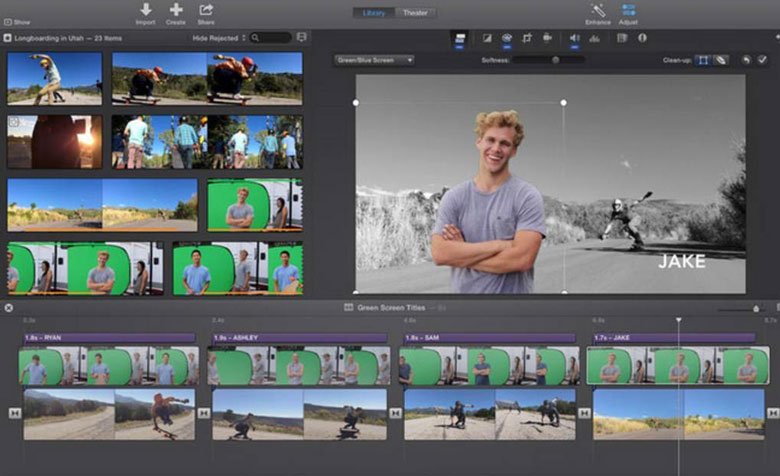Select Jake green screen clip in timeline

point(678,366)
